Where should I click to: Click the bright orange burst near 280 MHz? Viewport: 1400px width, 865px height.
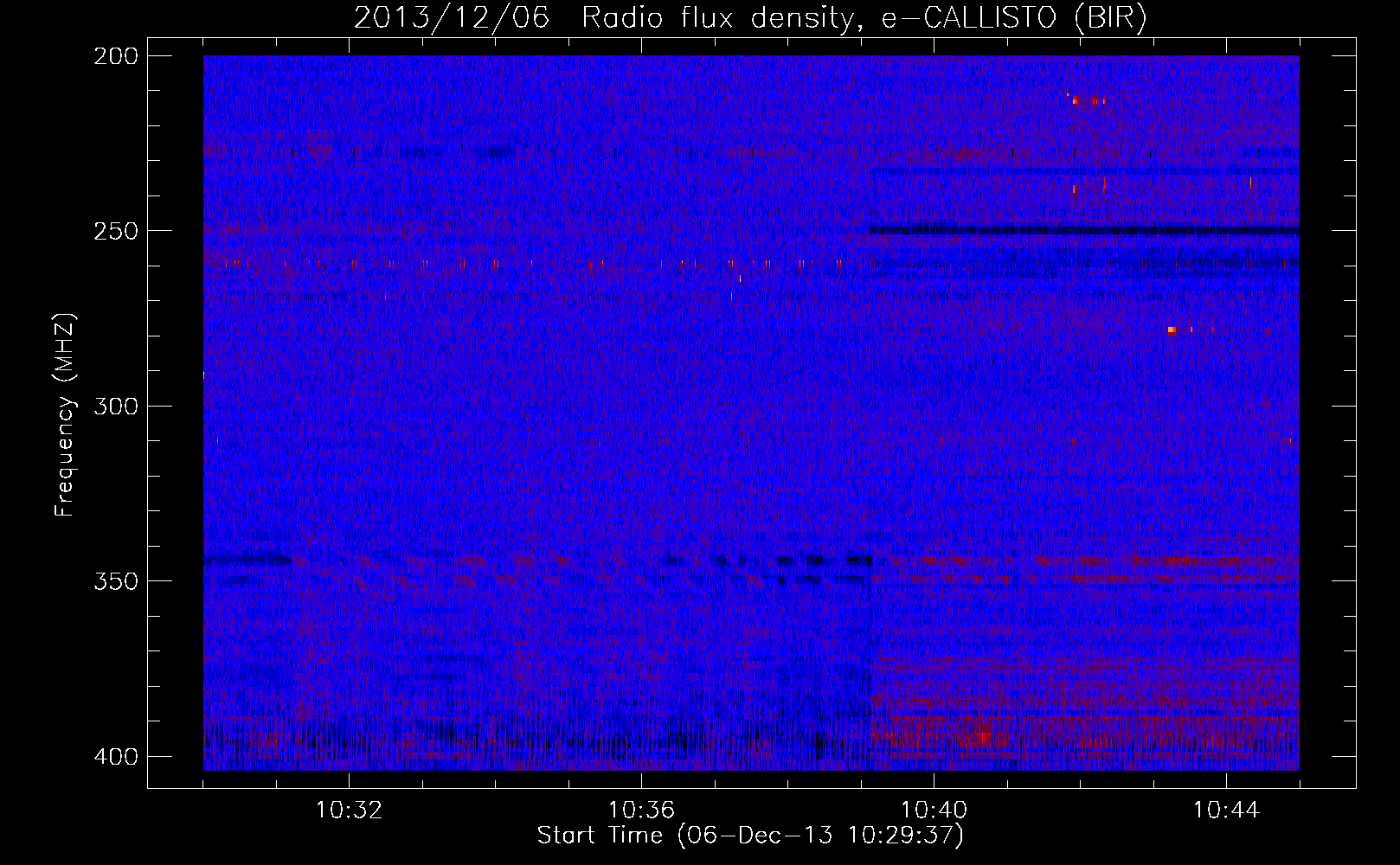1172,330
